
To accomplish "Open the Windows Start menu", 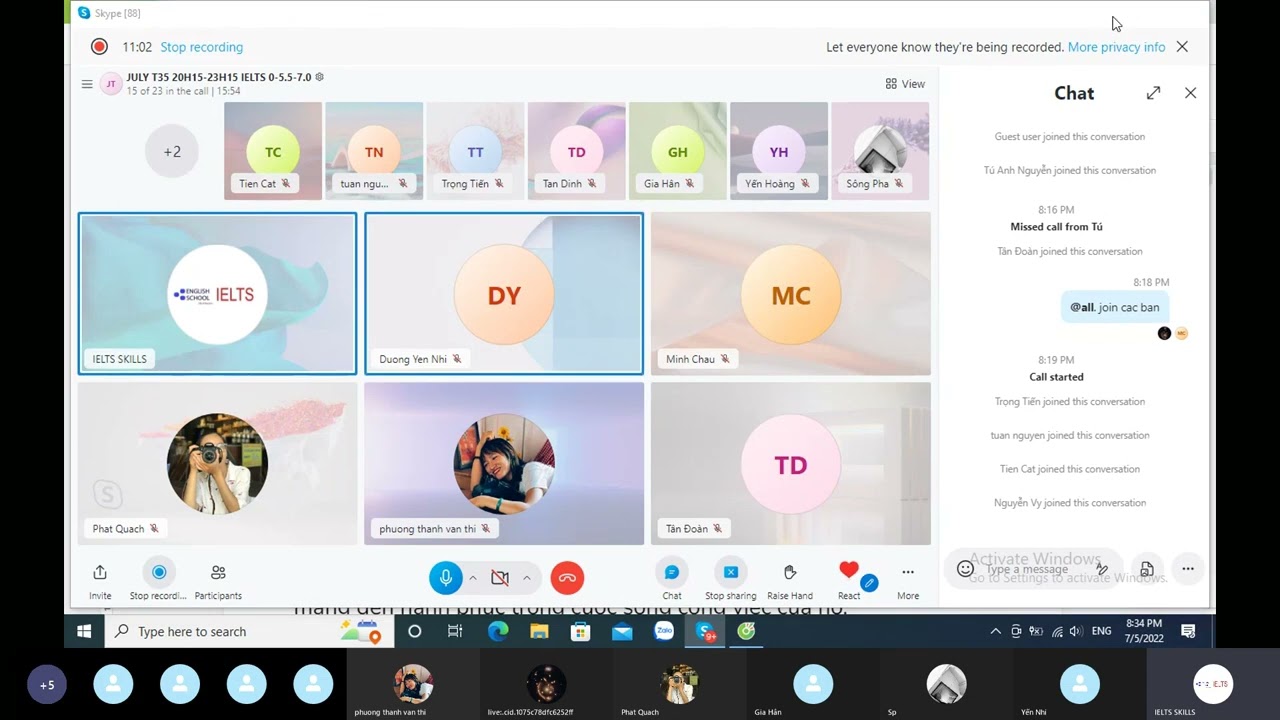I will pos(84,631).
